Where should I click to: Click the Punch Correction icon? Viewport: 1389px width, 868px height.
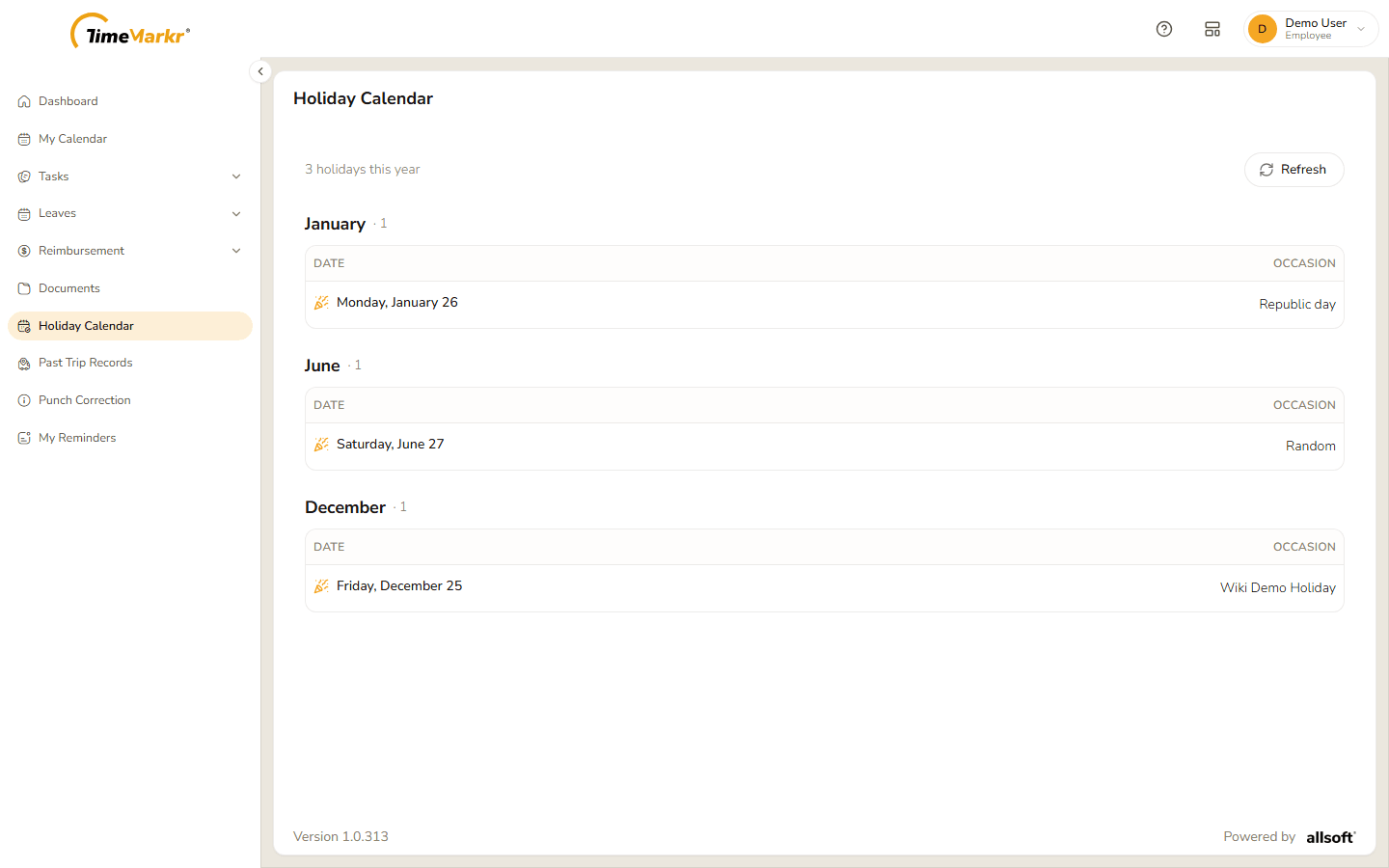click(24, 400)
